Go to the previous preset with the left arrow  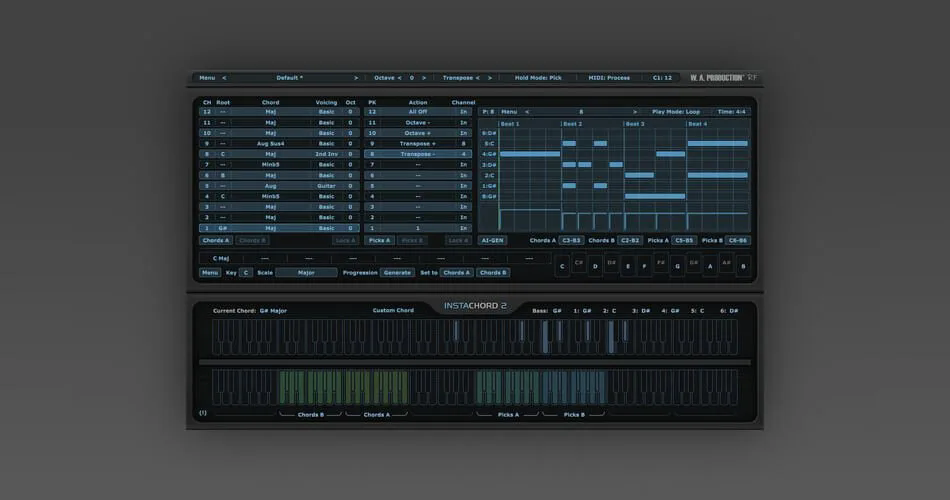(x=224, y=78)
